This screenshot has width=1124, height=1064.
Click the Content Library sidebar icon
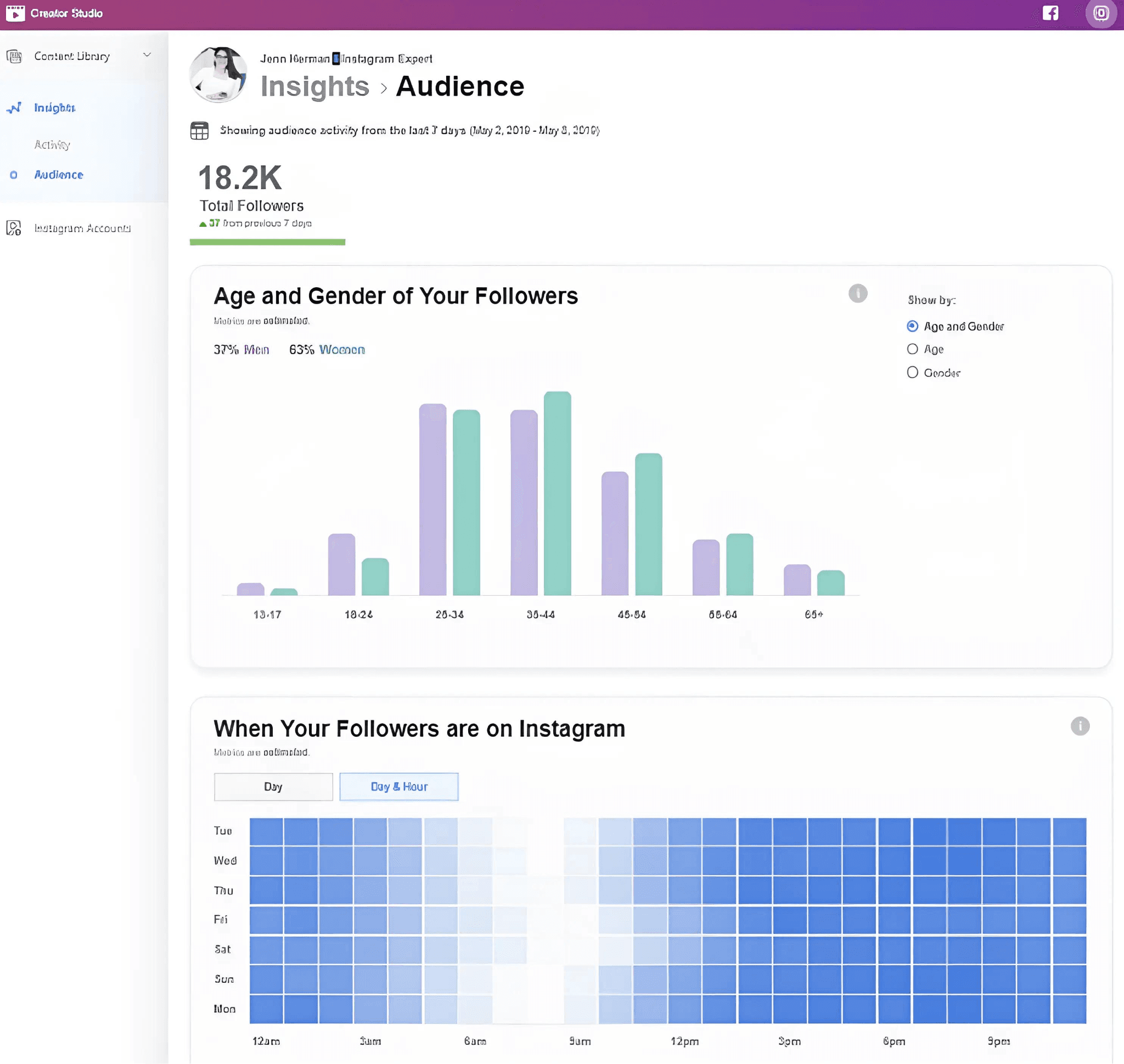pos(14,56)
